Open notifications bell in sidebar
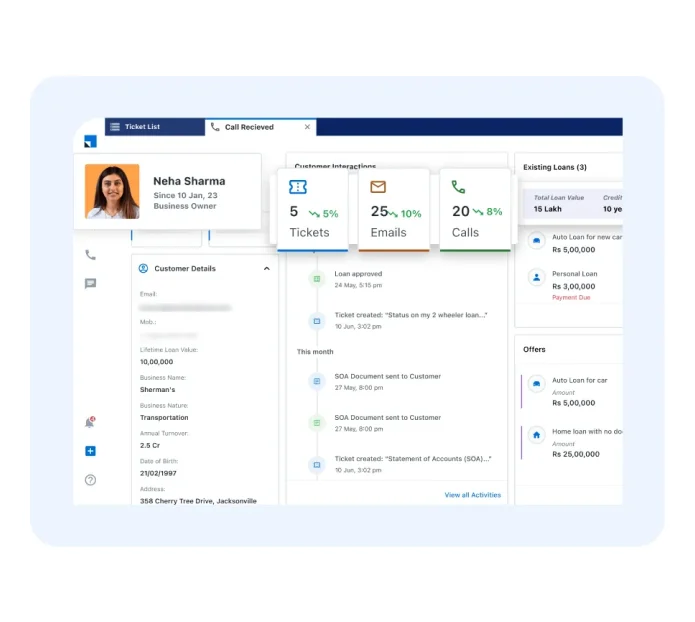Image resolution: width=695 pixels, height=622 pixels. 90,422
